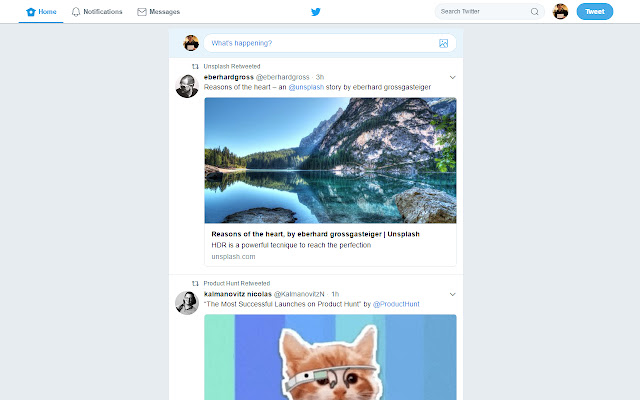Click the @KalmanovitzN handle
Image resolution: width=640 pixels, height=400 pixels.
point(299,294)
